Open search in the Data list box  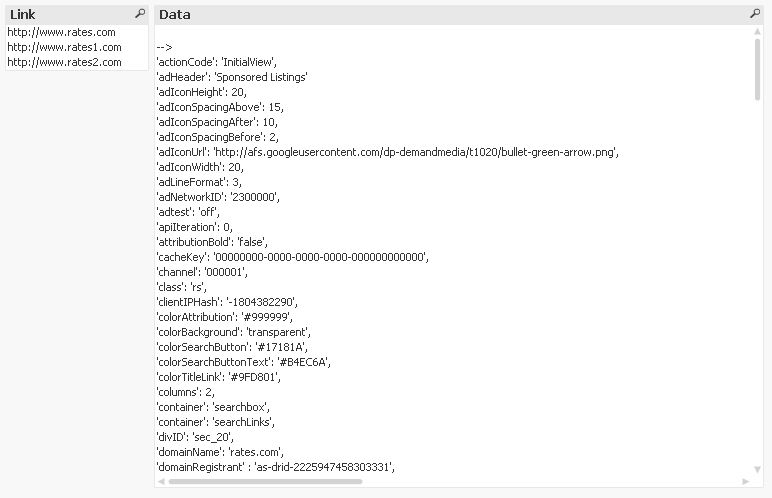755,14
